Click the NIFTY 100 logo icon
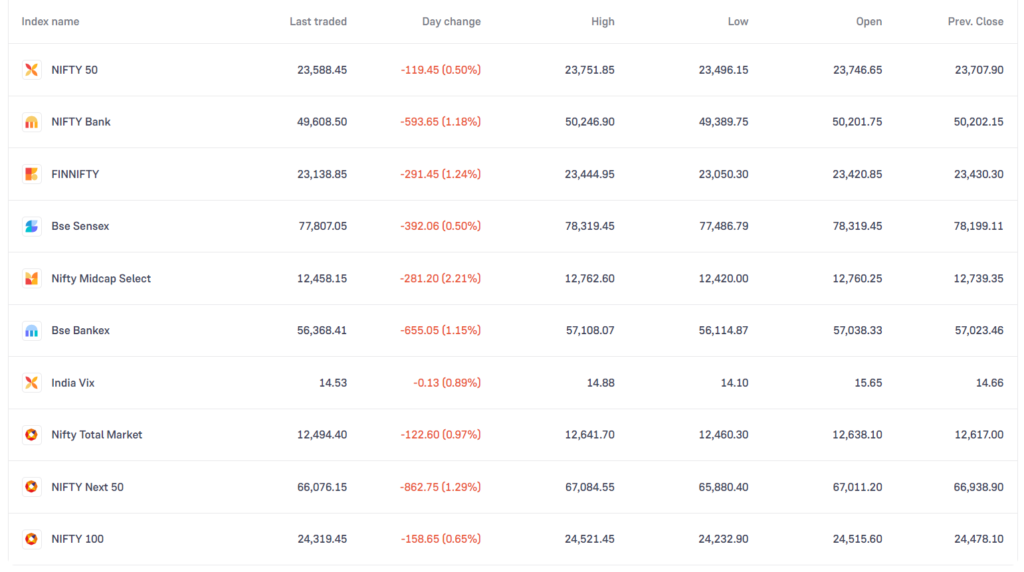The width and height of the screenshot is (1024, 572). [x=31, y=539]
